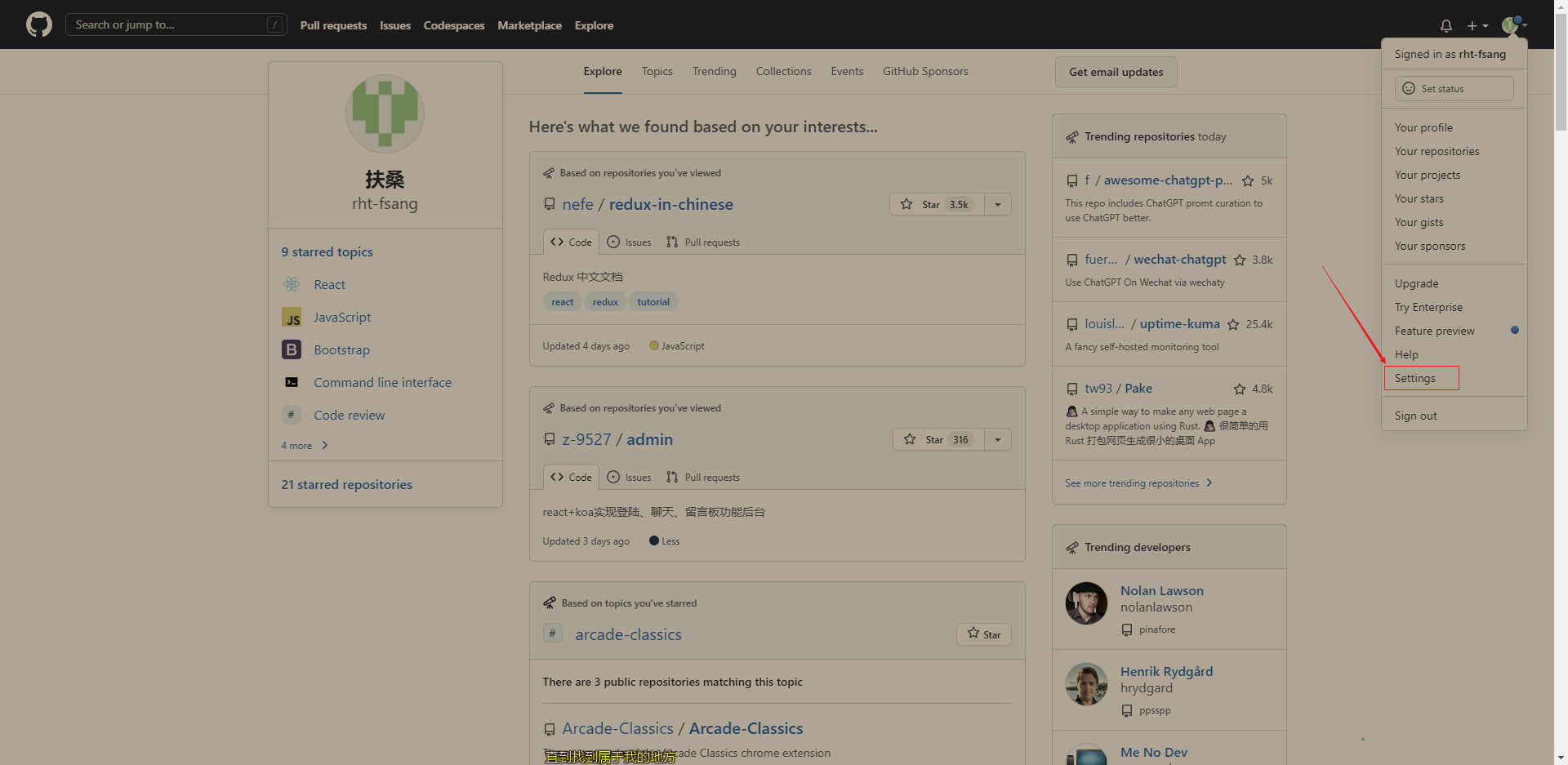
Task: Open the uptime-kuma repository link
Action: point(1179,324)
